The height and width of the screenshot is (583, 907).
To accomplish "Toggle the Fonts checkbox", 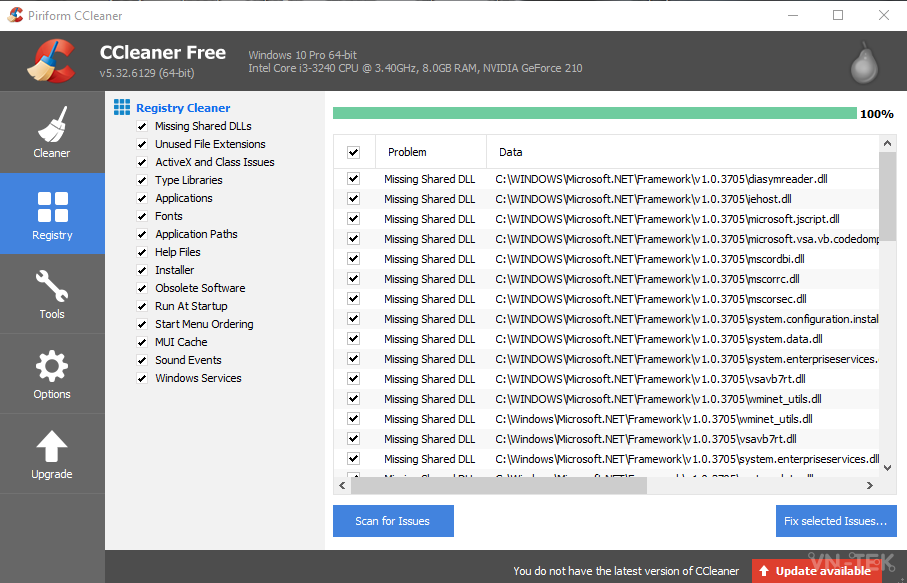I will click(x=142, y=216).
